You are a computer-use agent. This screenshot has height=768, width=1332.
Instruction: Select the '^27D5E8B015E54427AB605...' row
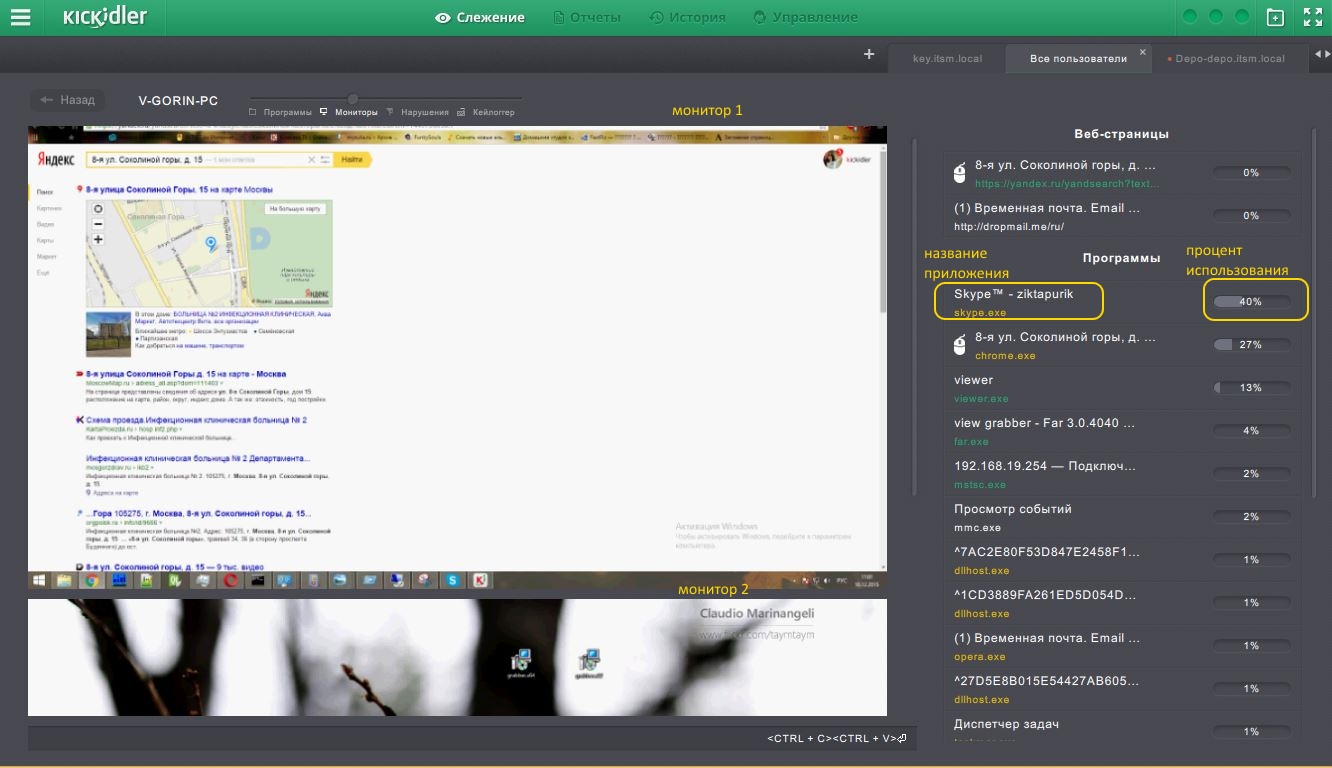(1122, 689)
